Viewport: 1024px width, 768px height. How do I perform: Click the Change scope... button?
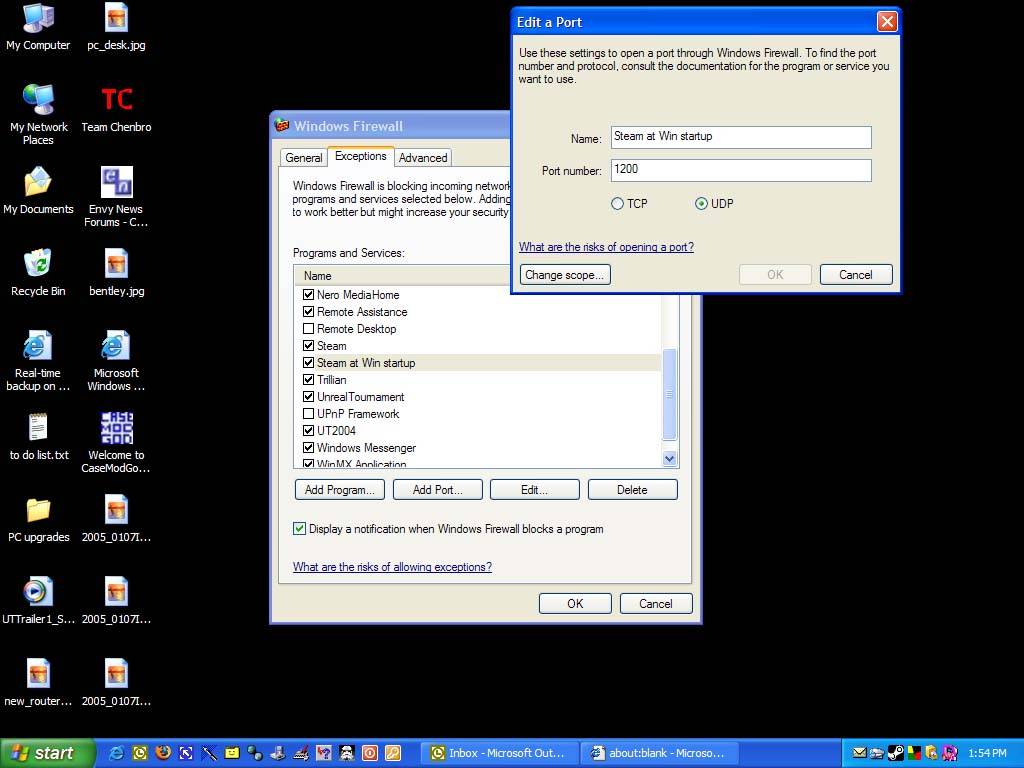(x=566, y=275)
